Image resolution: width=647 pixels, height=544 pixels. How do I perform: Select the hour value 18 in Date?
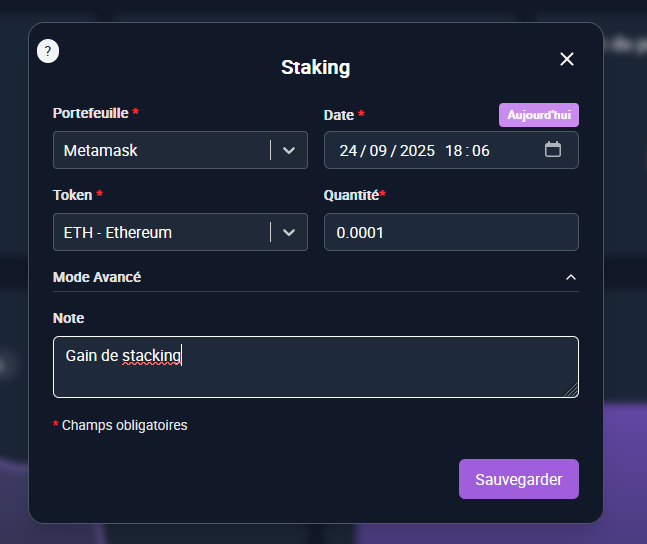[454, 151]
